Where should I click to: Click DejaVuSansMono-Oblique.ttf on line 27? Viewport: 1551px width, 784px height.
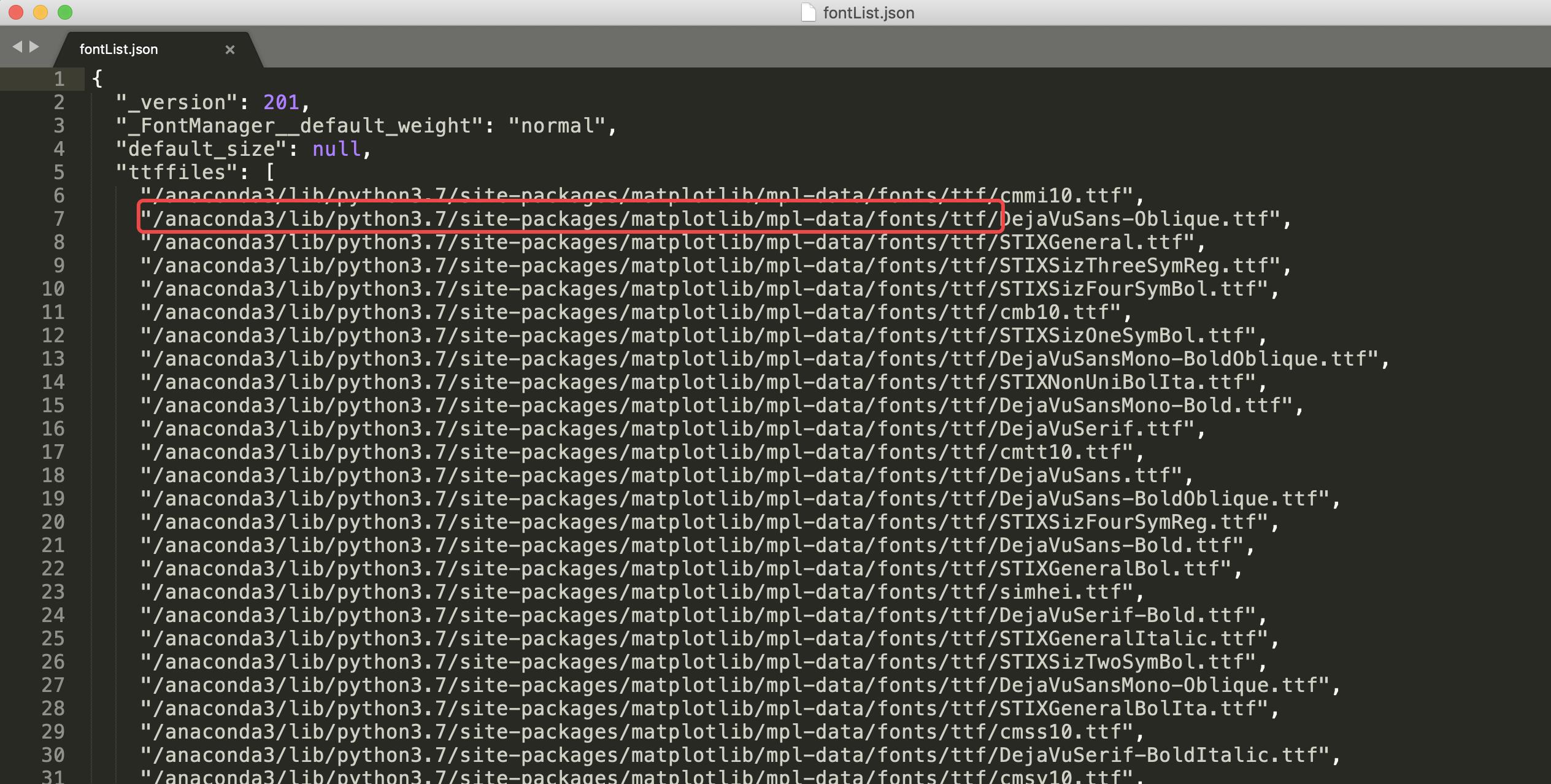click(x=1158, y=685)
